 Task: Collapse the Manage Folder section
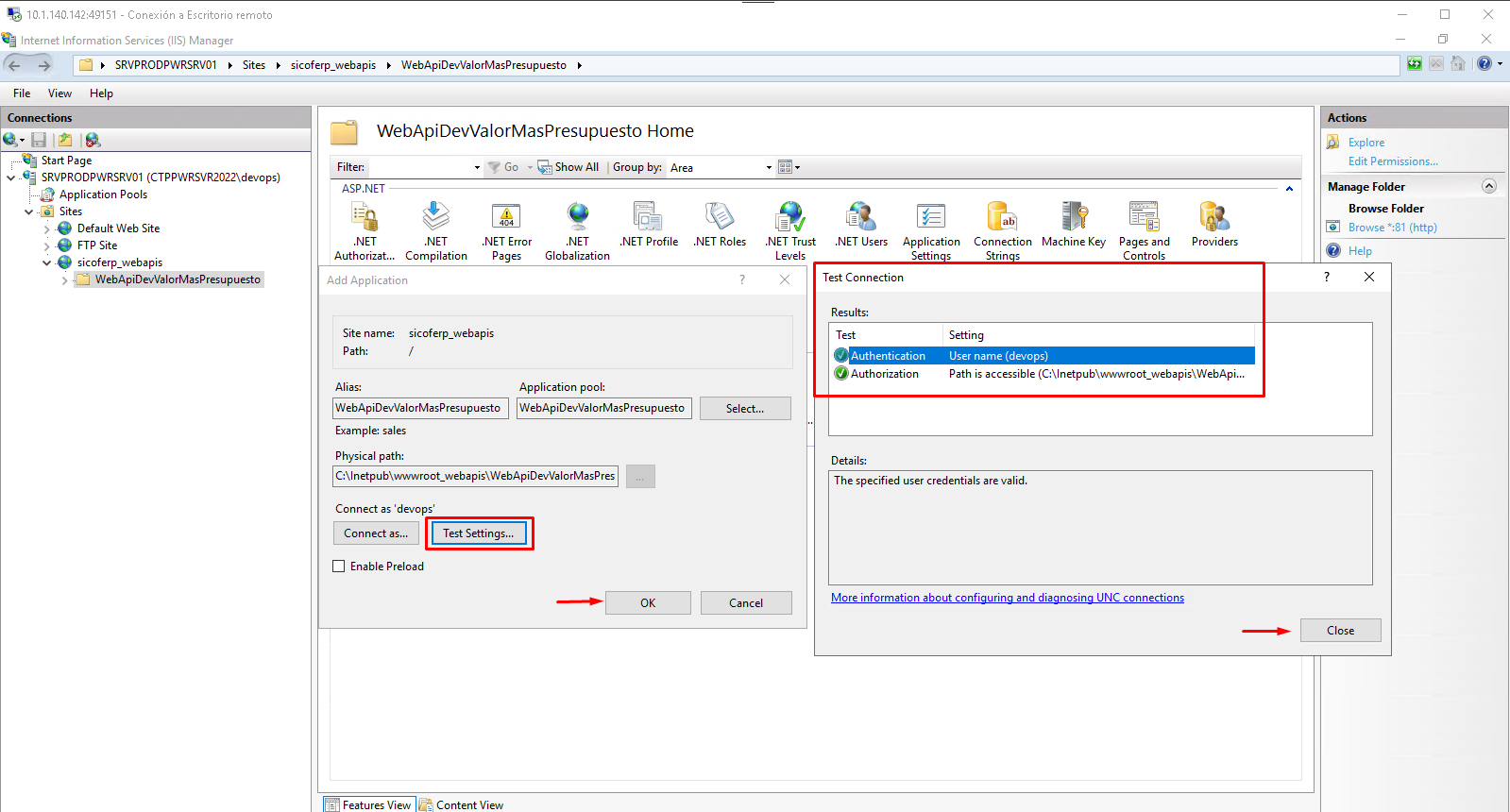[x=1489, y=186]
